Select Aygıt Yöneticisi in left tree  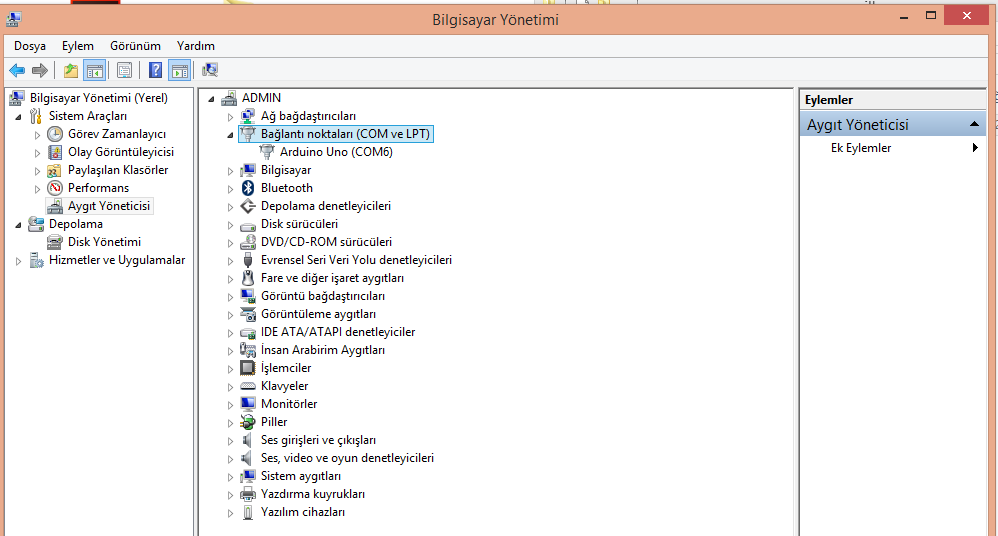tap(109, 206)
